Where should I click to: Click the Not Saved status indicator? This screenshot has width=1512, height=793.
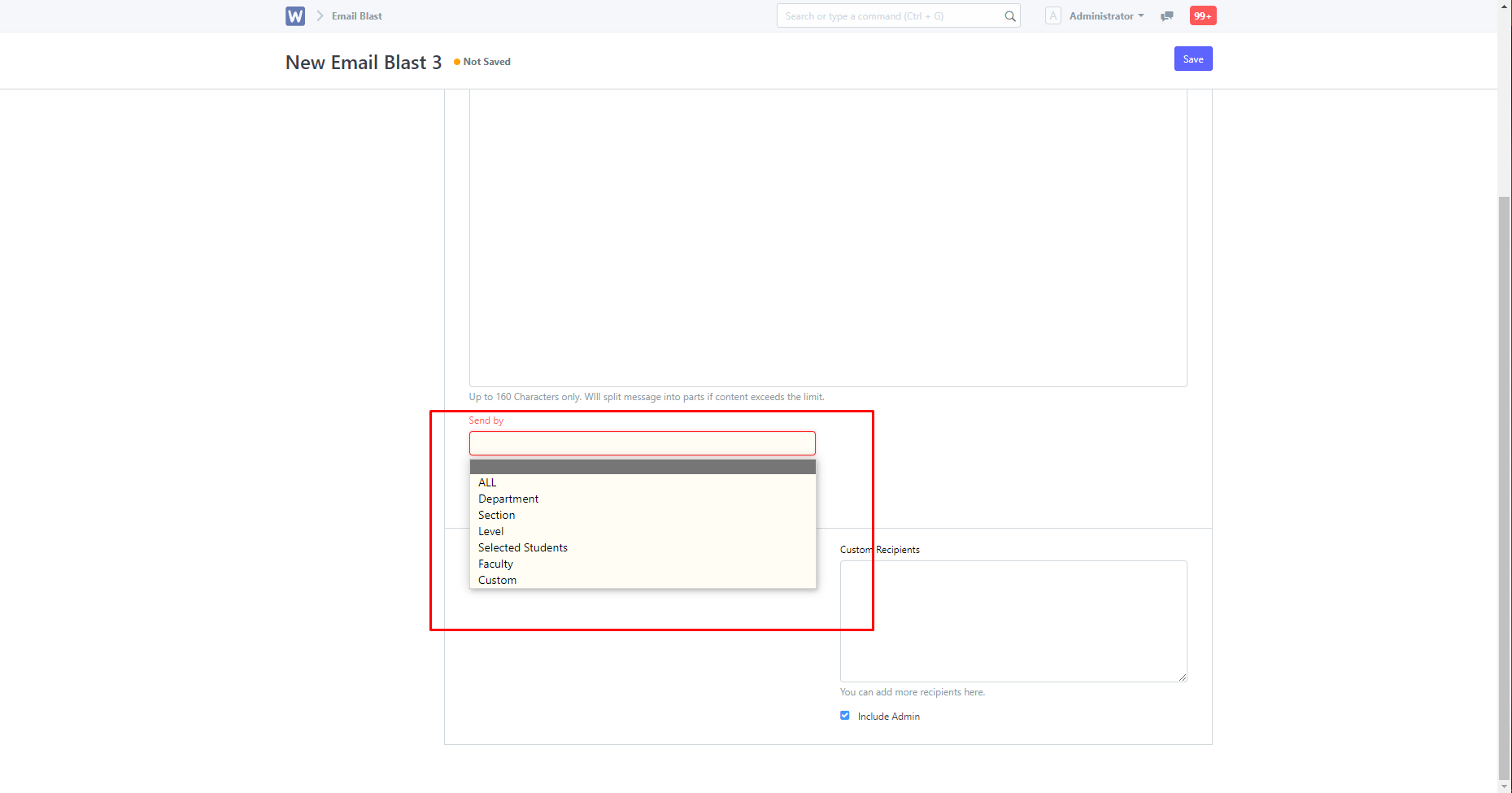pyautogui.click(x=482, y=62)
